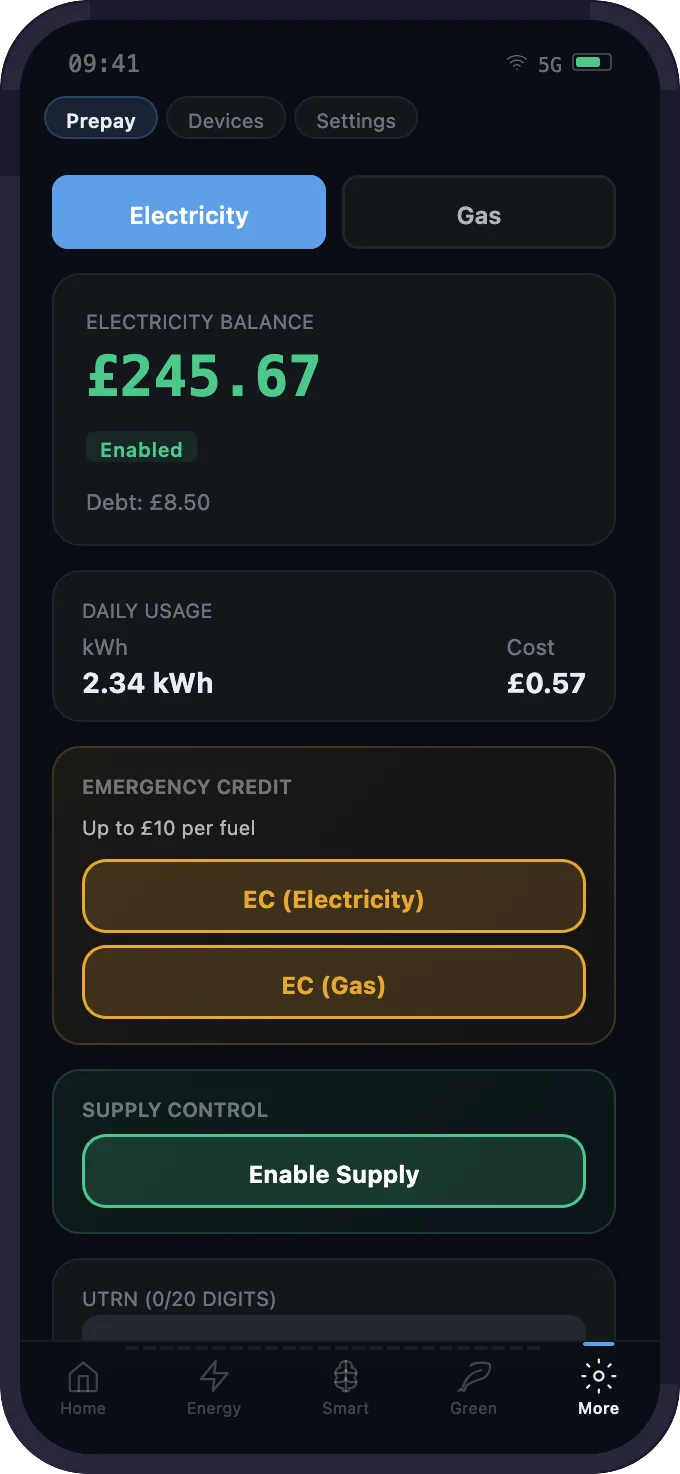Viewport: 680px width, 1474px height.
Task: Select the Smart brain icon
Action: coord(346,1378)
